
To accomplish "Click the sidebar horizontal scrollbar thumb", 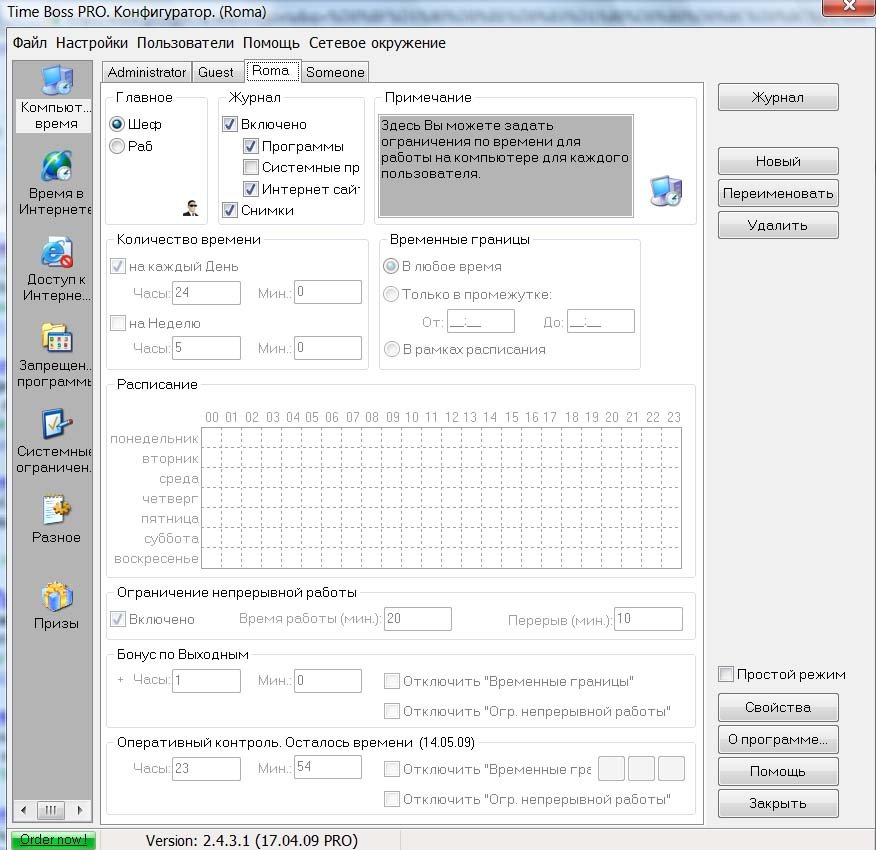I will tap(51, 810).
